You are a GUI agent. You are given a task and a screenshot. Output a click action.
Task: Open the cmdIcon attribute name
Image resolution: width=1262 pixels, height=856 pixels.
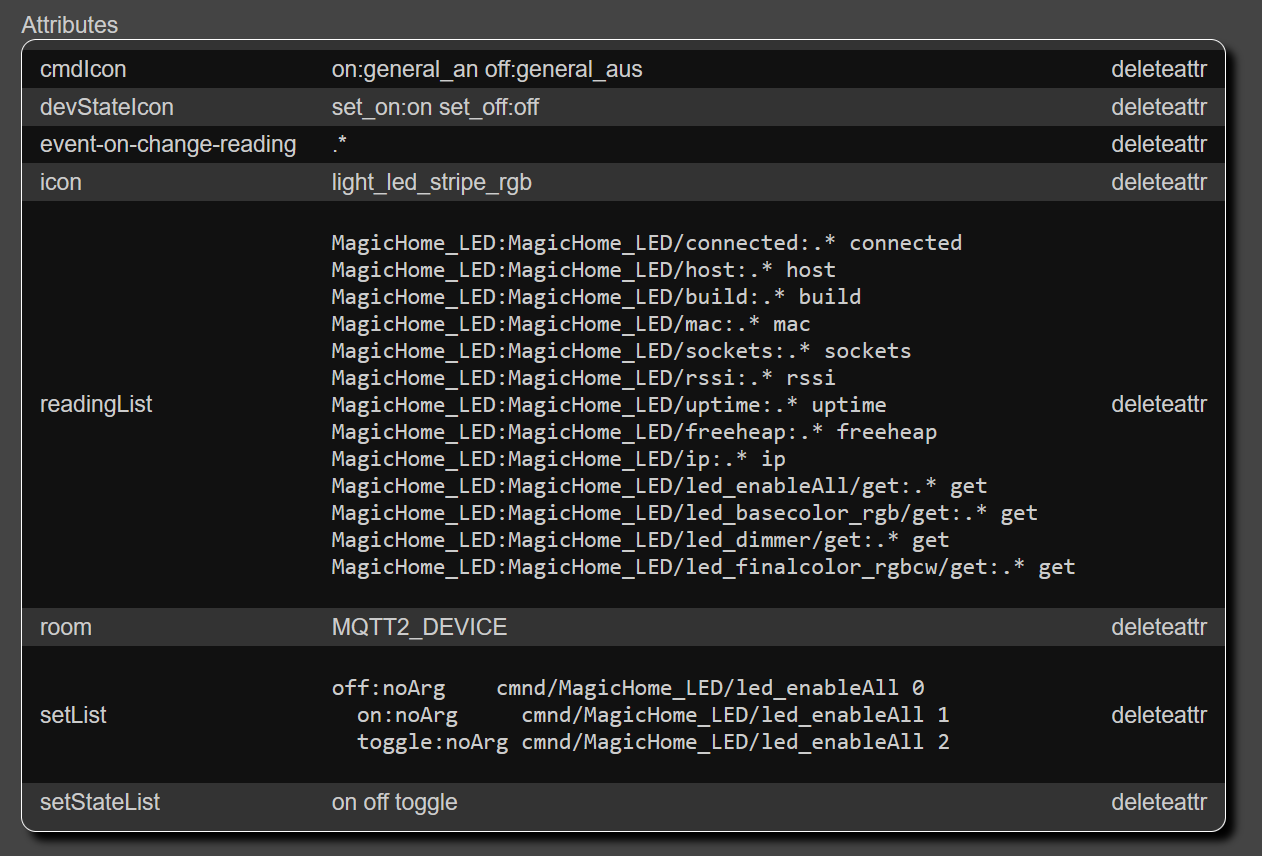click(83, 70)
